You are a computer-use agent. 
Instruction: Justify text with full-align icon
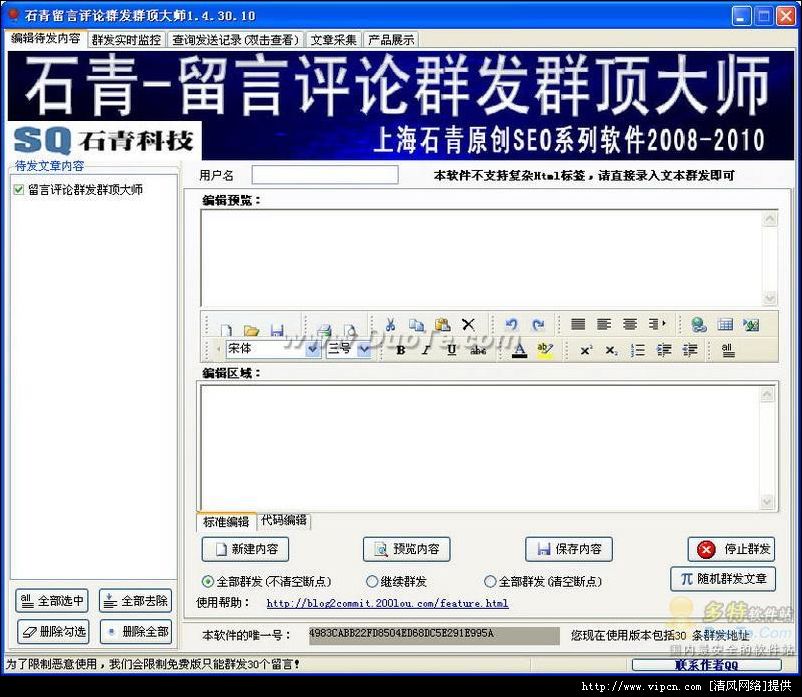coord(578,324)
